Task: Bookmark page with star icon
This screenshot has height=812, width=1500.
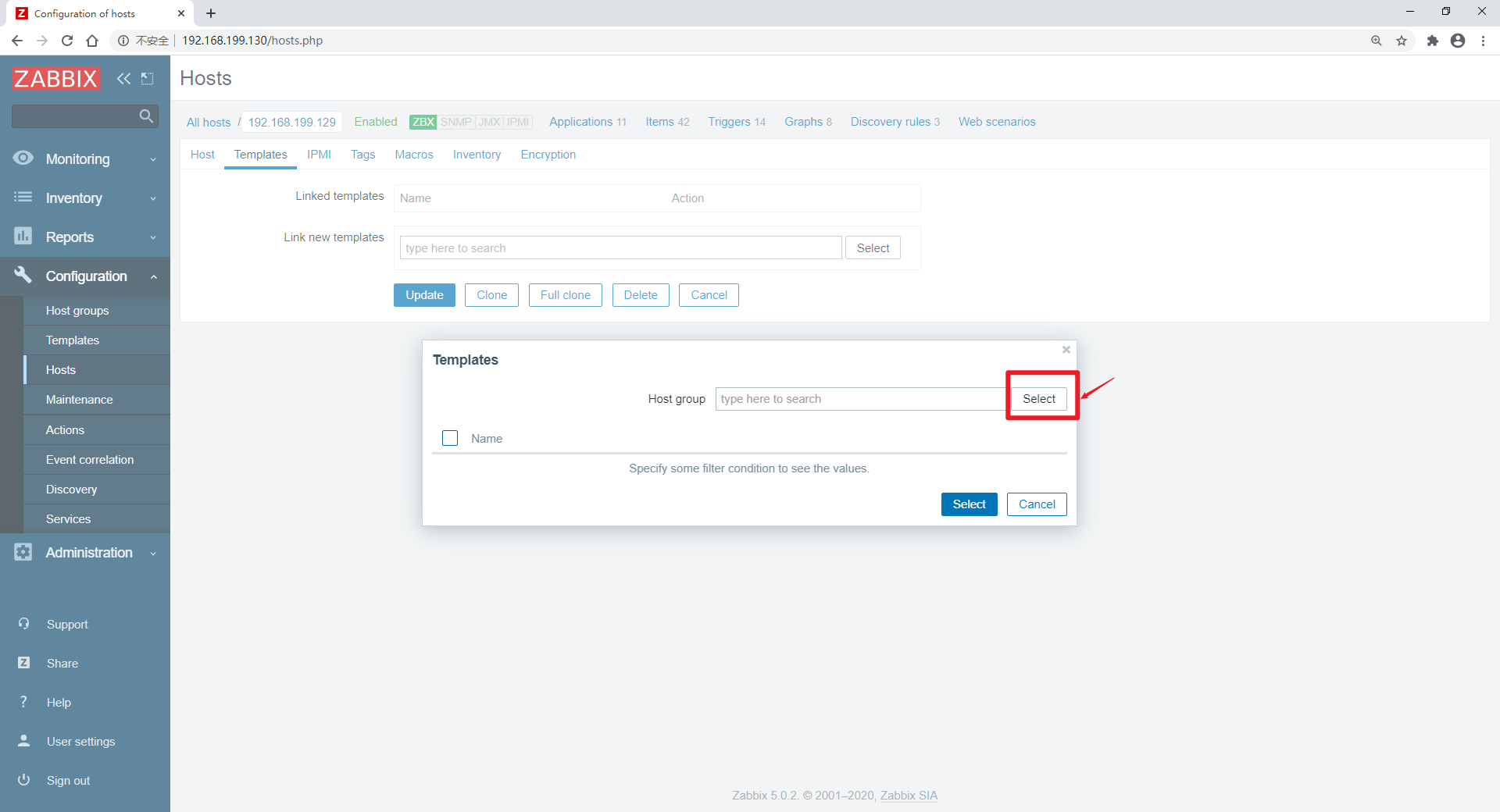Action: 1402,41
